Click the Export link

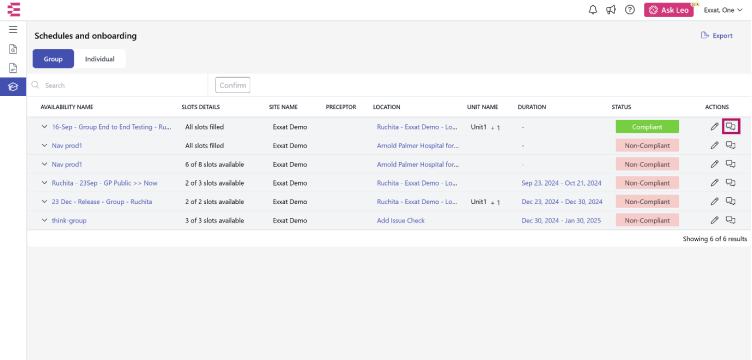(717, 35)
